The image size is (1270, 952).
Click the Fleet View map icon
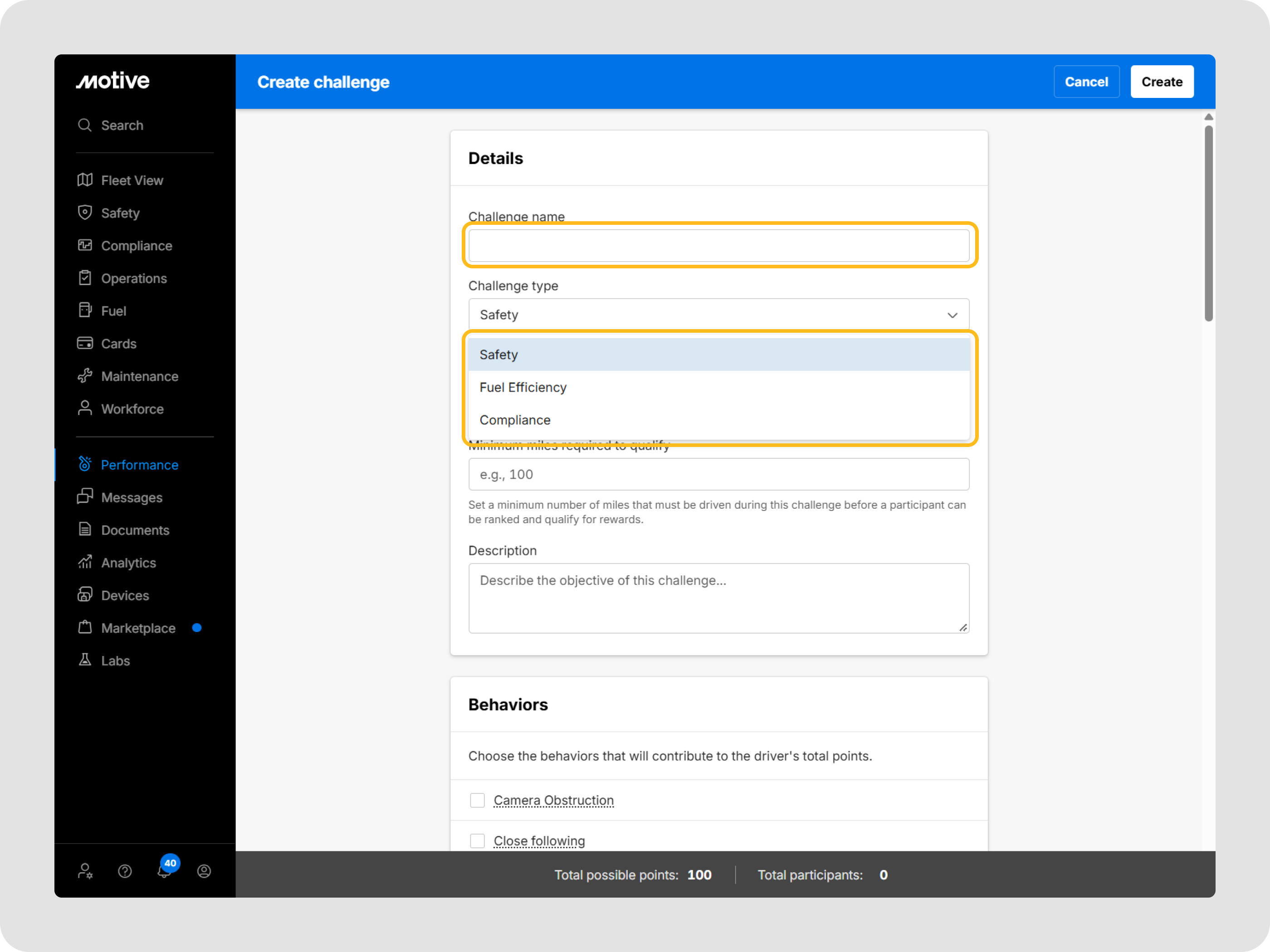pos(85,180)
